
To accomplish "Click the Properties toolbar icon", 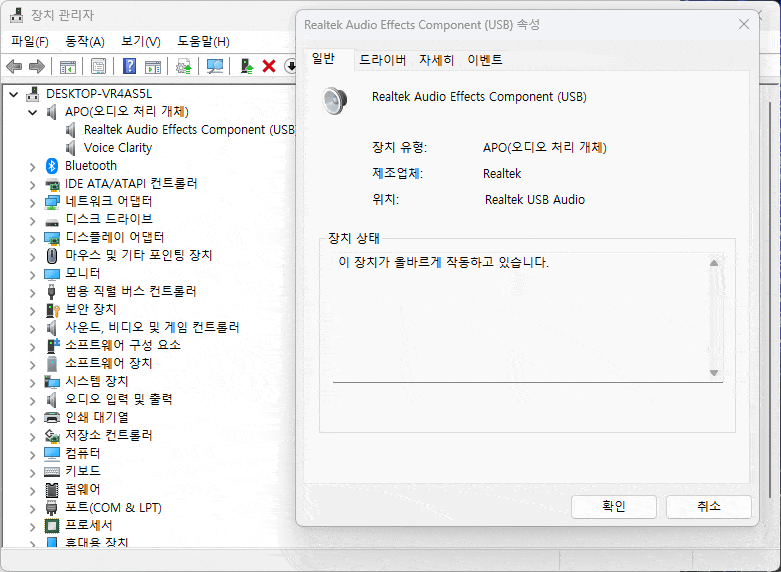I will click(99, 66).
